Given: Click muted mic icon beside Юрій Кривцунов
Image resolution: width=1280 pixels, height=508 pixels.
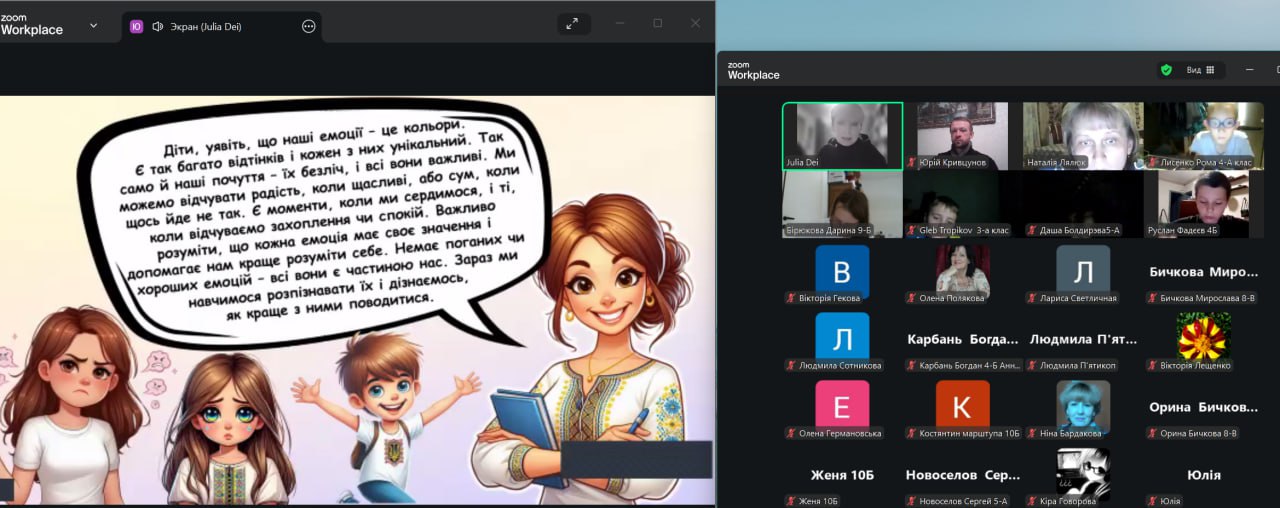Looking at the screenshot, I should pyautogui.click(x=912, y=162).
